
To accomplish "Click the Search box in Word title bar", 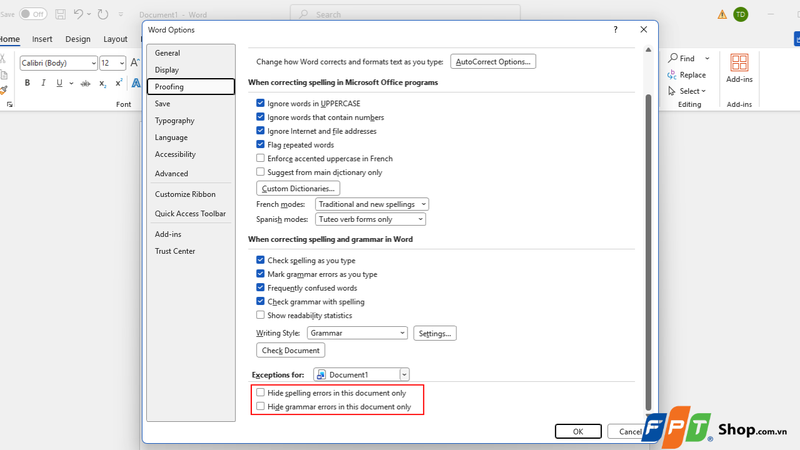I will (406, 14).
